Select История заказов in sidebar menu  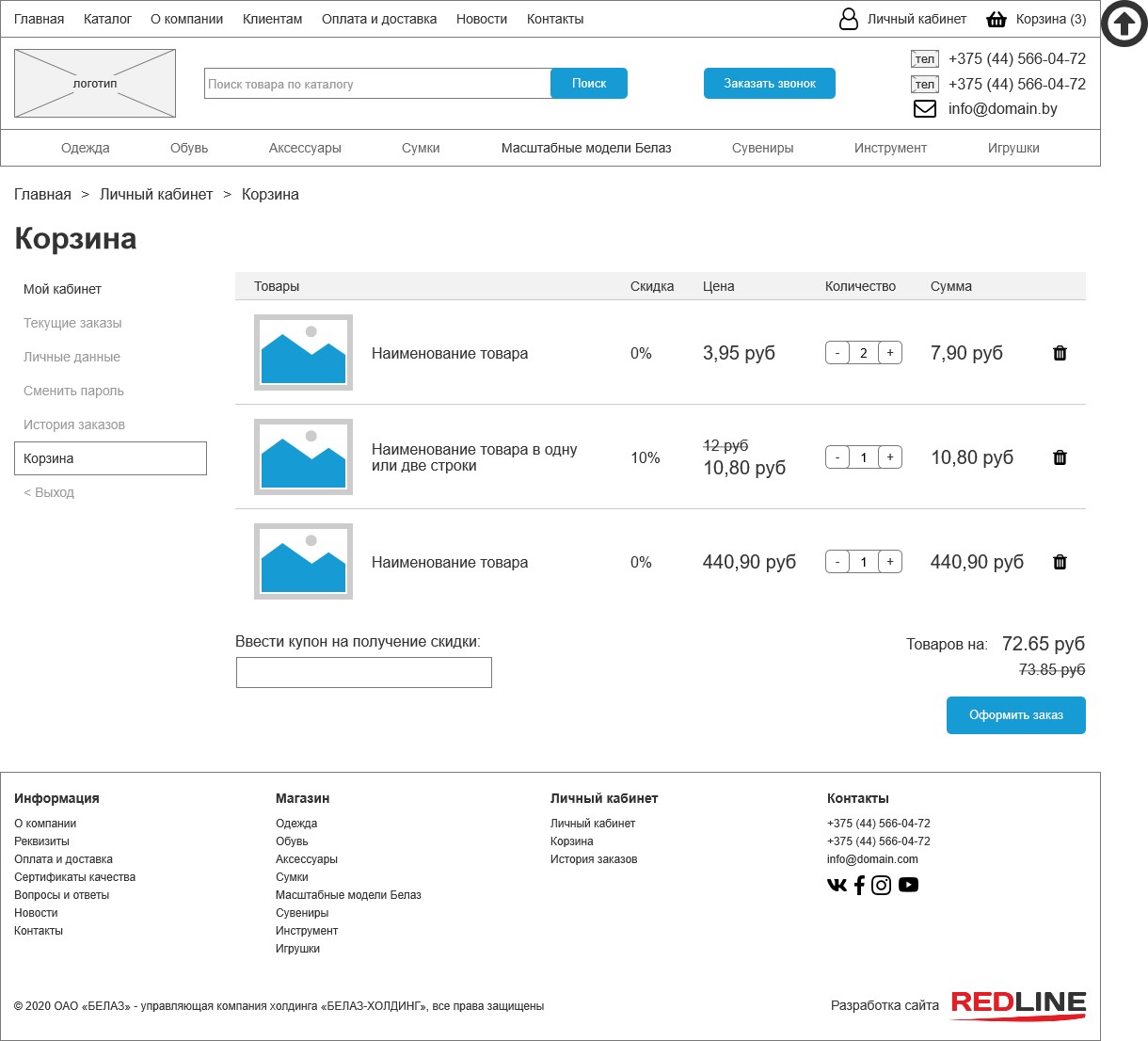coord(74,424)
